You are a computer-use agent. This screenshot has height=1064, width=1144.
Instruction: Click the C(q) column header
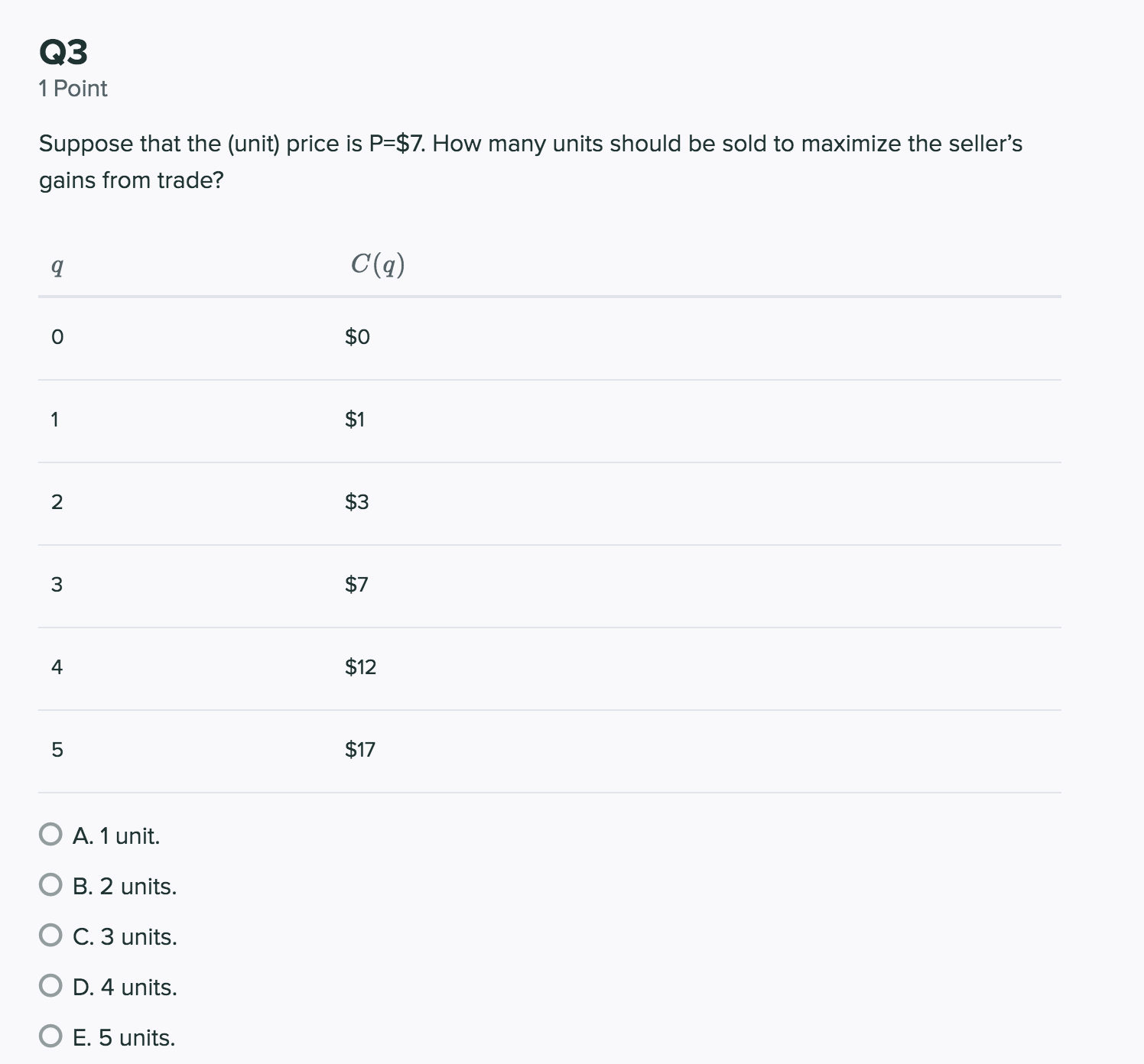coord(378,264)
